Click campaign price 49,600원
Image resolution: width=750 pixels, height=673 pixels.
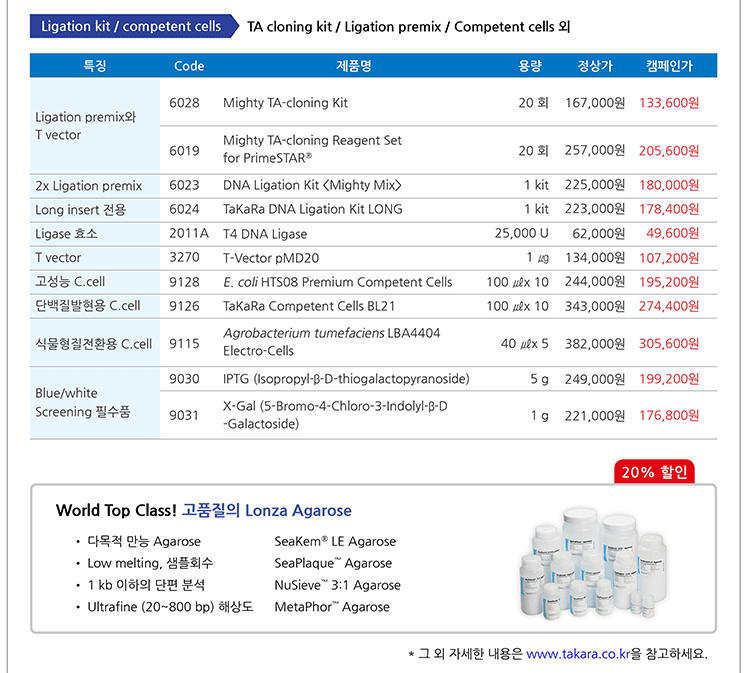[673, 233]
